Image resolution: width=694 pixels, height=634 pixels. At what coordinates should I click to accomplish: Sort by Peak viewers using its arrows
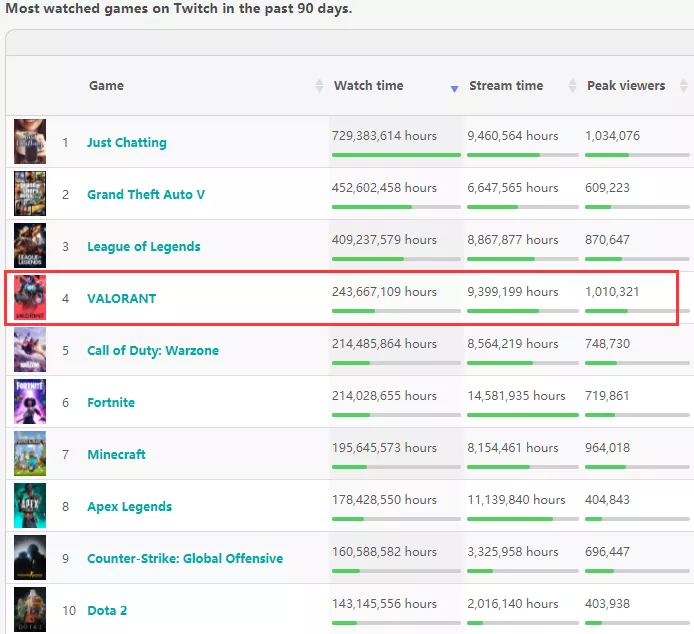click(x=684, y=85)
